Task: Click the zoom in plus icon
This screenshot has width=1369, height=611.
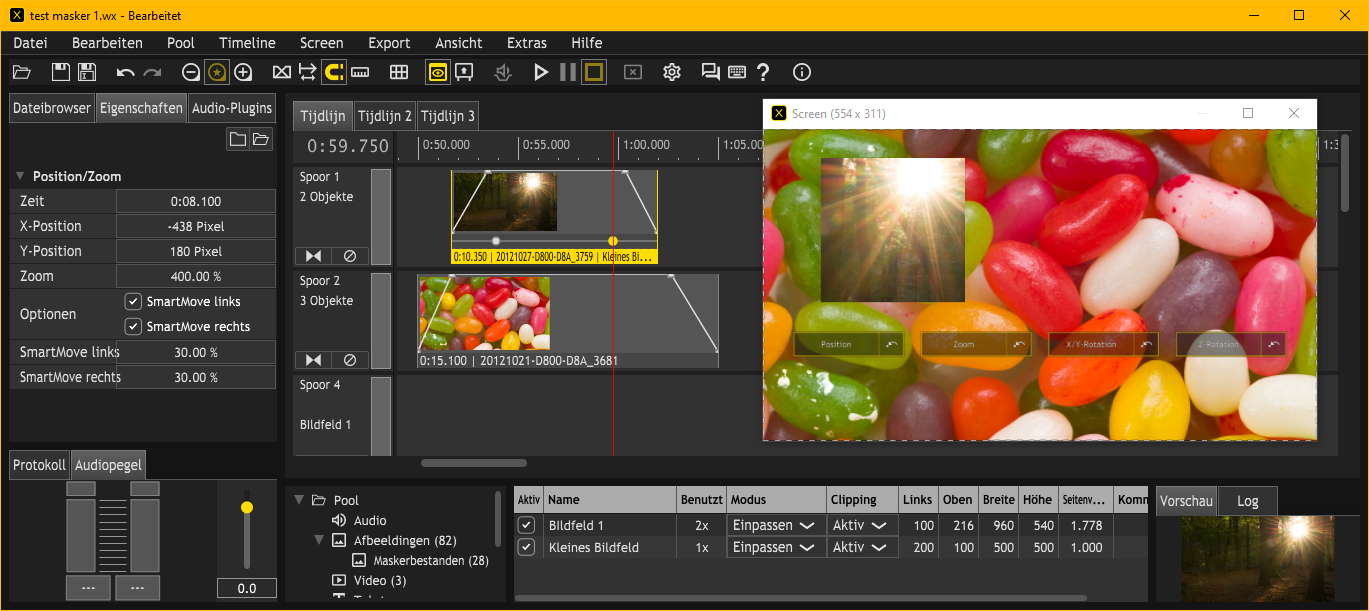Action: [243, 72]
